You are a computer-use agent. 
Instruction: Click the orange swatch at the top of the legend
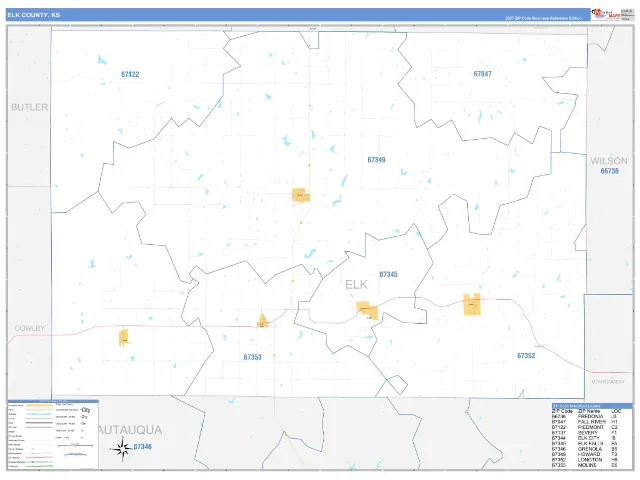pos(39,405)
